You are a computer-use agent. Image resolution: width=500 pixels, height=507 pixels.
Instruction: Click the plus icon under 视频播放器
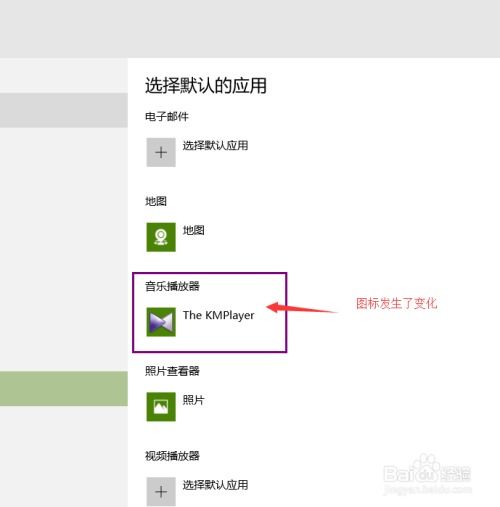pos(161,492)
